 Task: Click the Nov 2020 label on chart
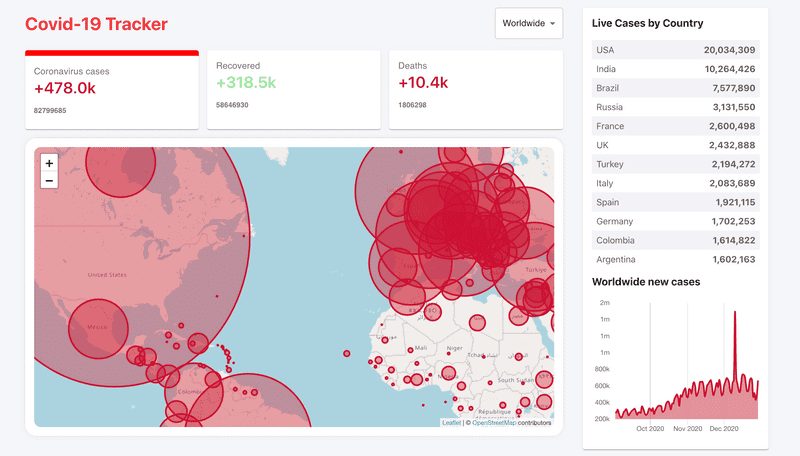pos(687,428)
